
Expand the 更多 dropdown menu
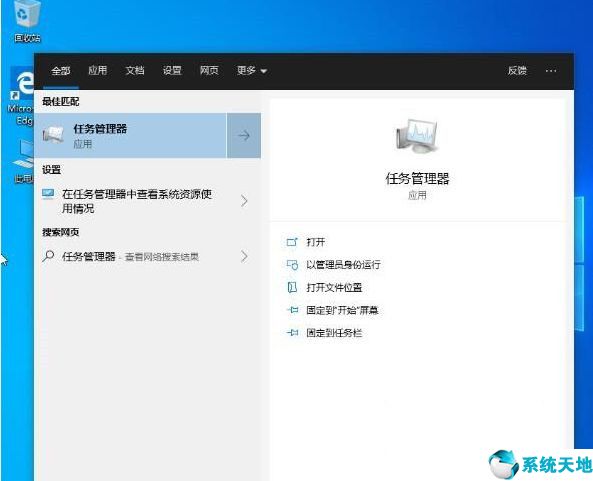[x=252, y=70]
